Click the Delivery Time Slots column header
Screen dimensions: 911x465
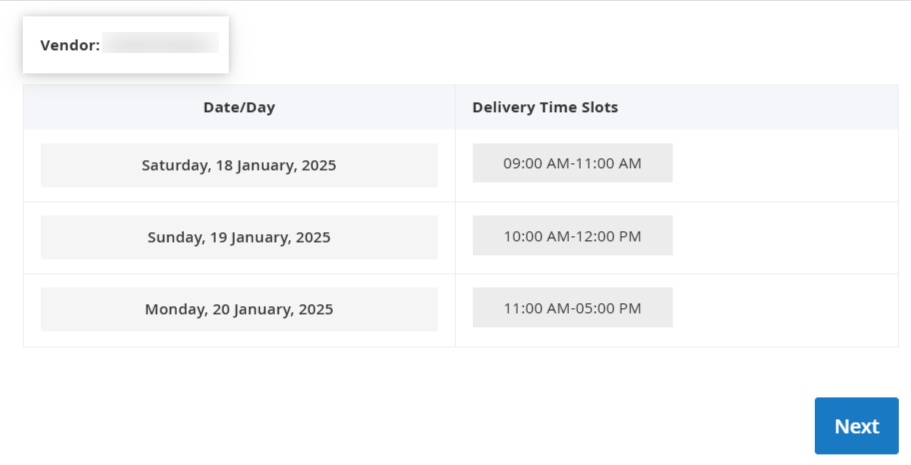545,107
